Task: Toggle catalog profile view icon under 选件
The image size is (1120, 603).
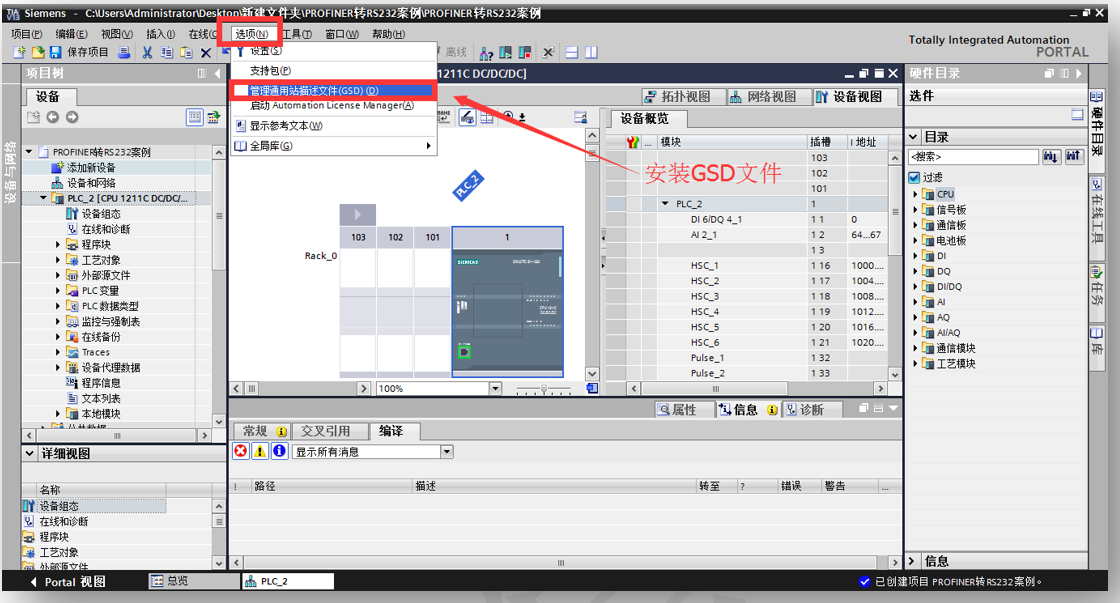Action: (1077, 114)
